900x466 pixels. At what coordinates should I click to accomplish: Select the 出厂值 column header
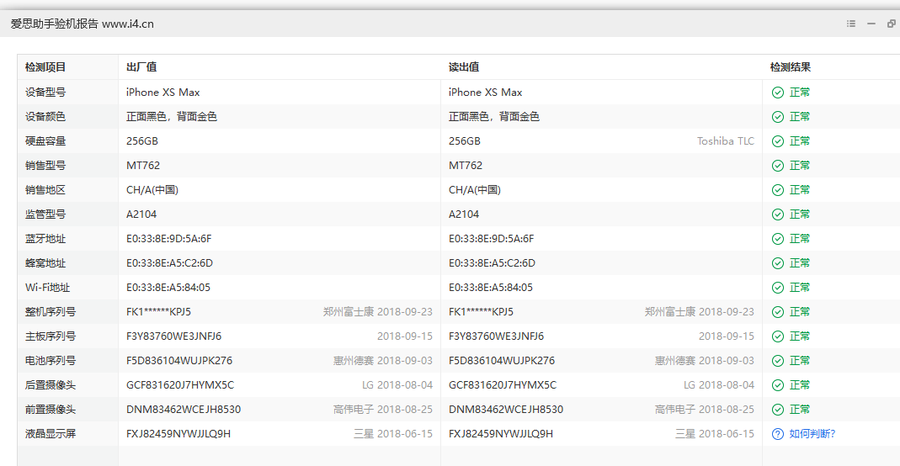pos(141,67)
